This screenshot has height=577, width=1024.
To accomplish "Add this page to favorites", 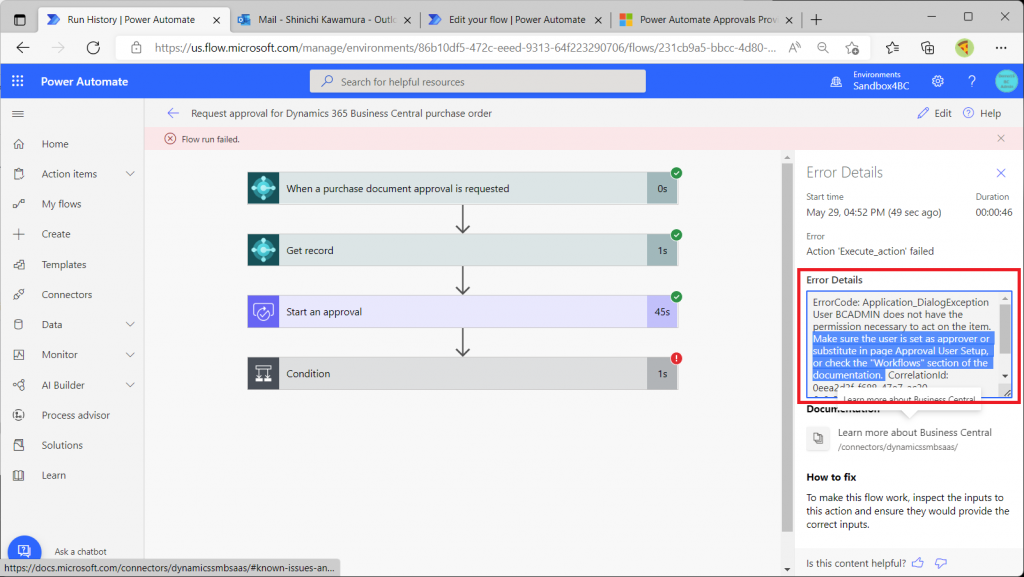I will (x=852, y=48).
